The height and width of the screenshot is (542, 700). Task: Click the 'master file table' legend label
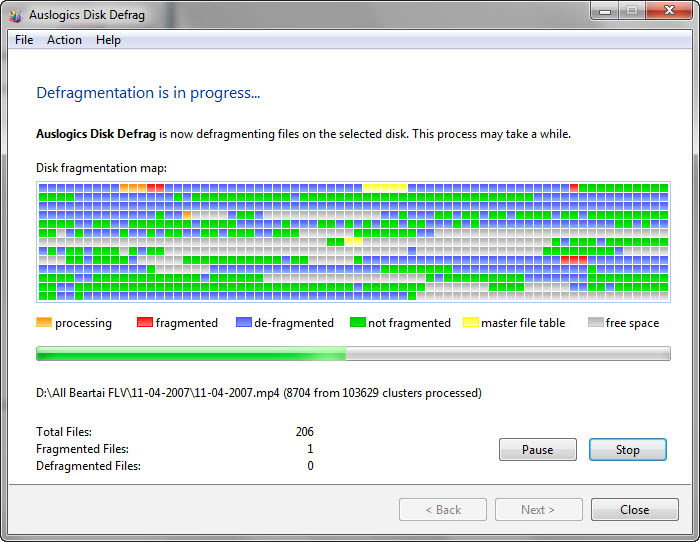point(523,323)
